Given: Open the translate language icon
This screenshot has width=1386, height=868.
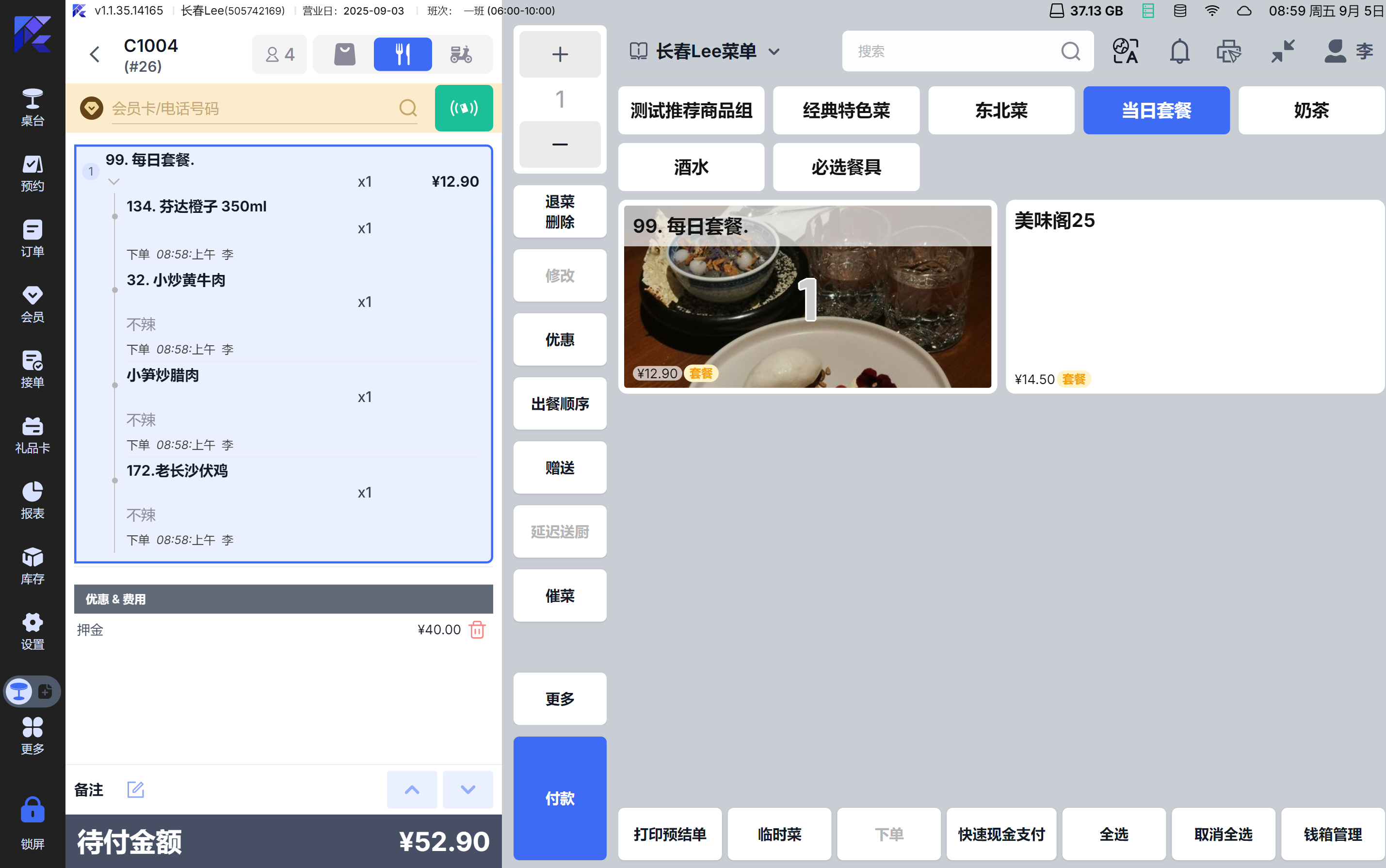Looking at the screenshot, I should pos(1125,52).
